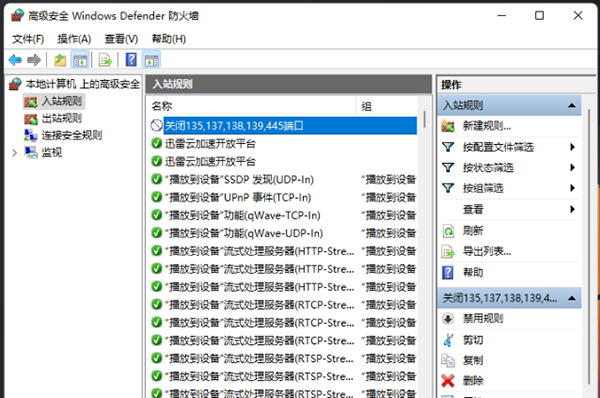
Task: Toggle the show/hide console tree toolbar icon
Action: pos(80,60)
